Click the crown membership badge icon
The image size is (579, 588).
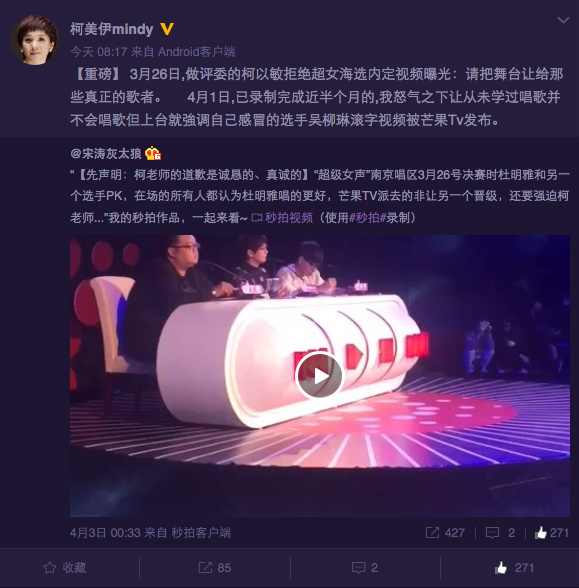coord(153,153)
